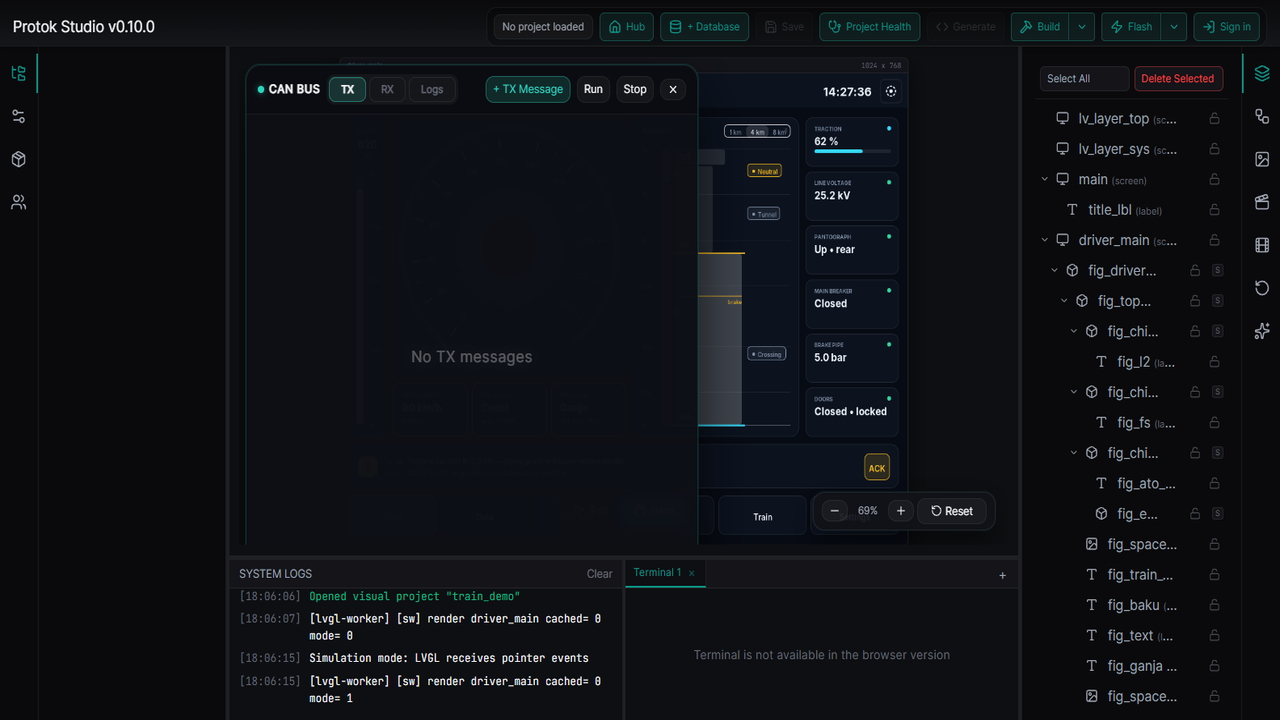Open the clapperboard animation panel

[x=1262, y=202]
